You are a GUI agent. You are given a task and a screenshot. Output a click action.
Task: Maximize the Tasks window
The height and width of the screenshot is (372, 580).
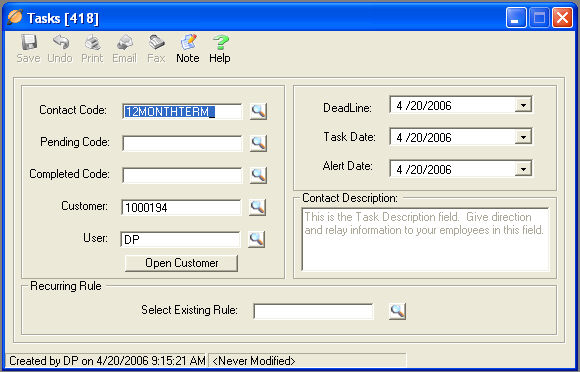[x=539, y=17]
